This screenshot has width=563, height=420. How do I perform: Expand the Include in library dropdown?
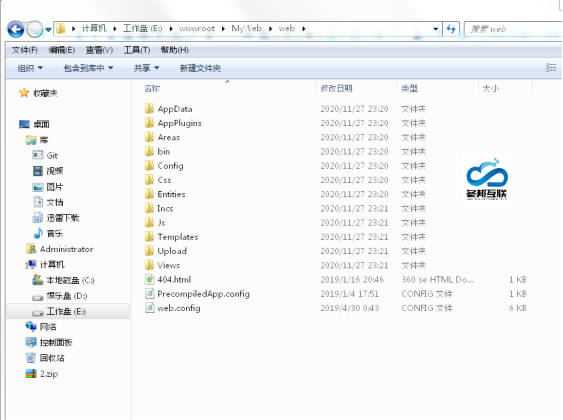[x=88, y=68]
